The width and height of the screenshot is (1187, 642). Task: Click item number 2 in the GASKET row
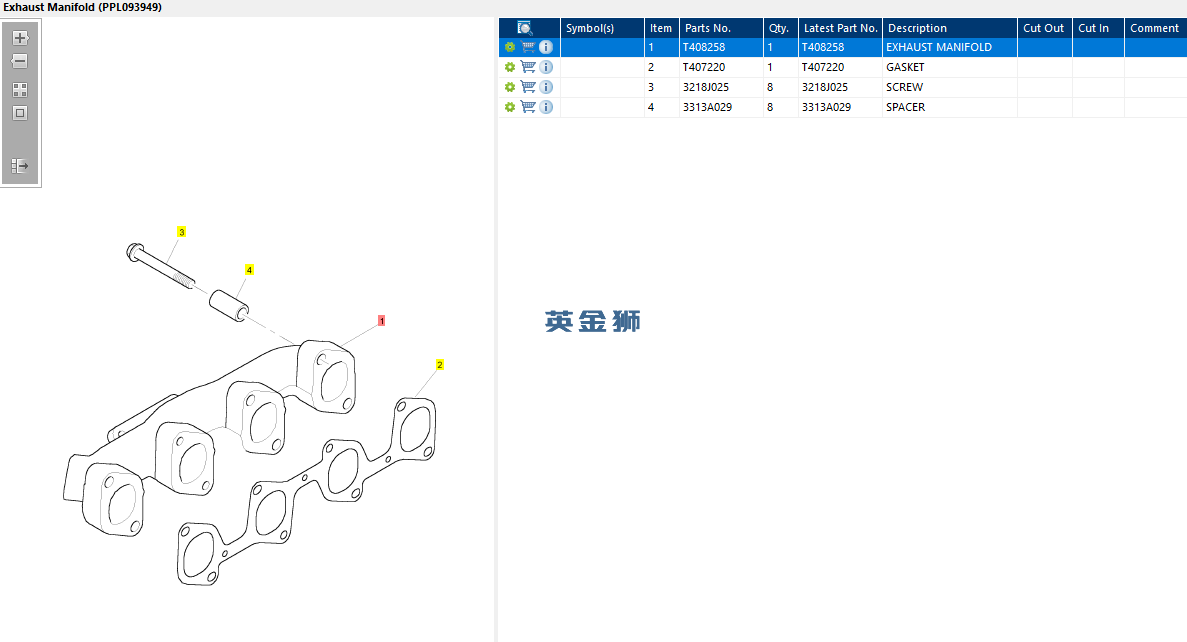tap(650, 67)
